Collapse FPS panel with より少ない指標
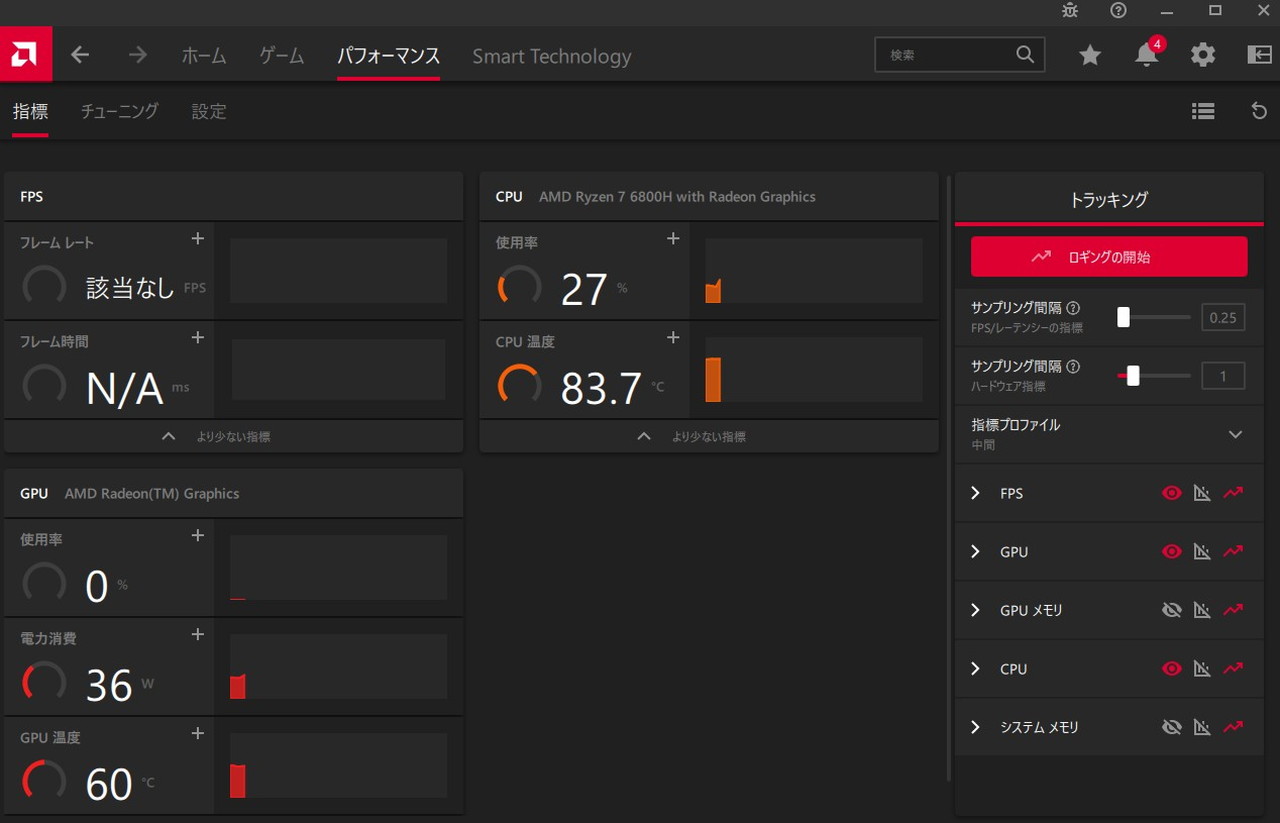This screenshot has height=823, width=1280. (232, 436)
